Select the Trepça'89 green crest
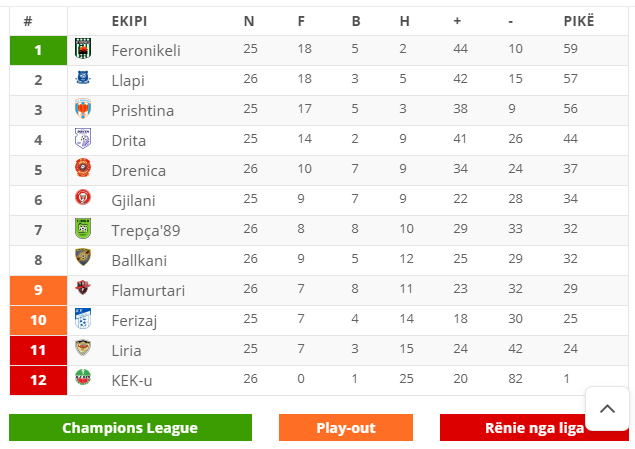The height and width of the screenshot is (449, 635). [x=83, y=228]
